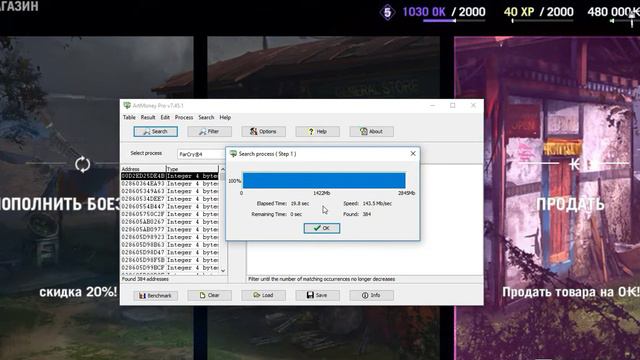Open the Result menu
Viewport: 640px width, 360px height.
(148, 117)
